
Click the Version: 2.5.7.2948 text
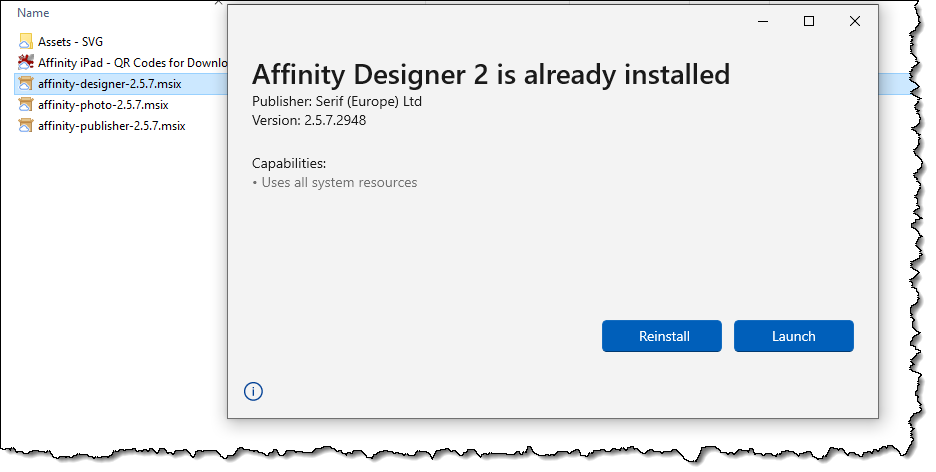click(309, 120)
